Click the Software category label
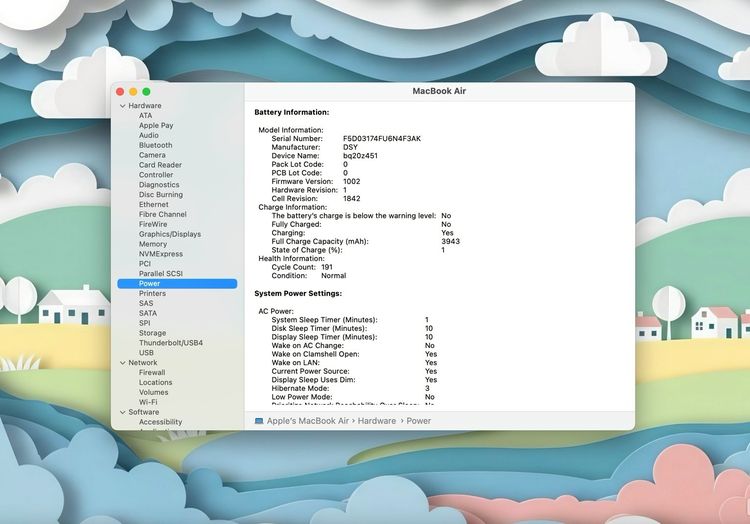Screen dimensions: 750x524 click(x=143, y=412)
